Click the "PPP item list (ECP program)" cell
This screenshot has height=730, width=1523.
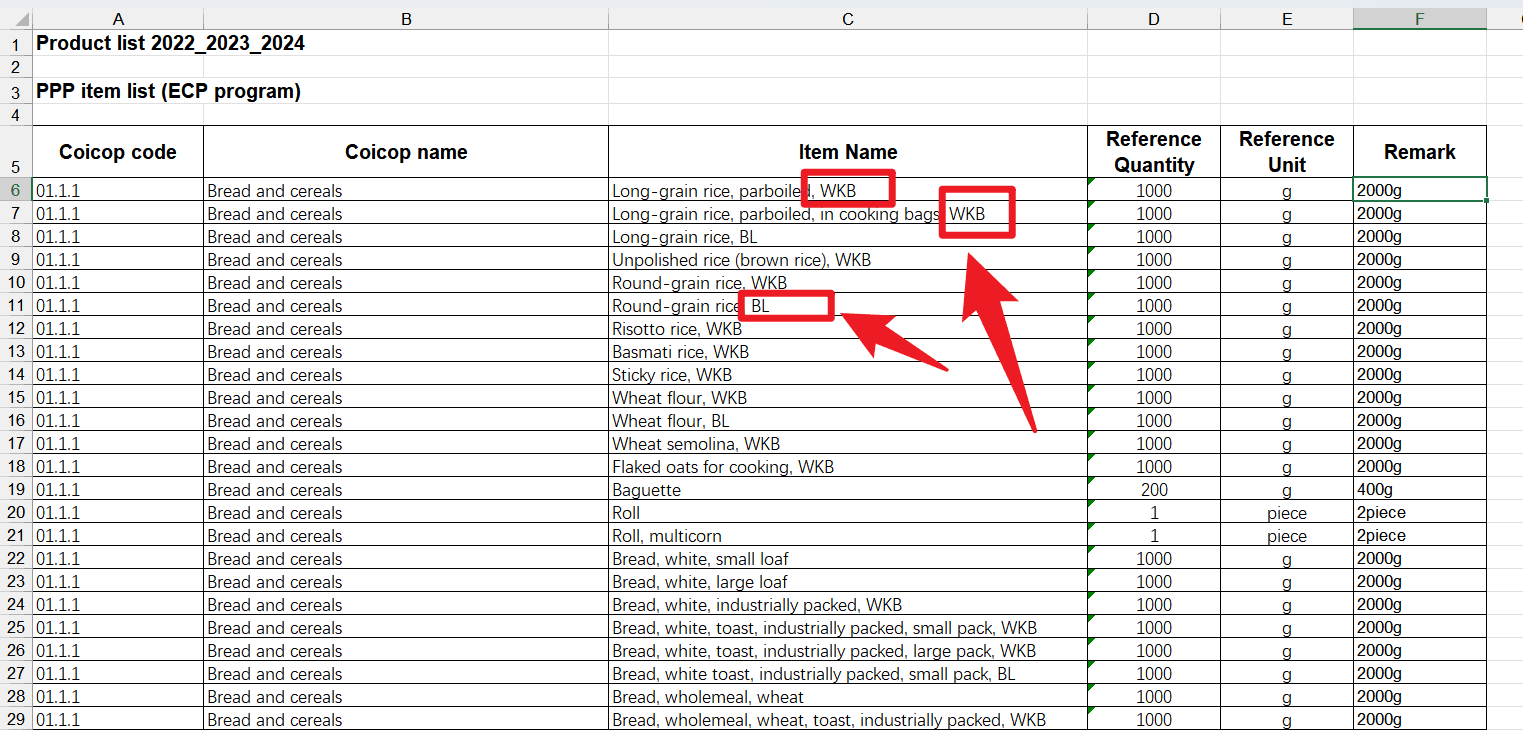(x=169, y=91)
